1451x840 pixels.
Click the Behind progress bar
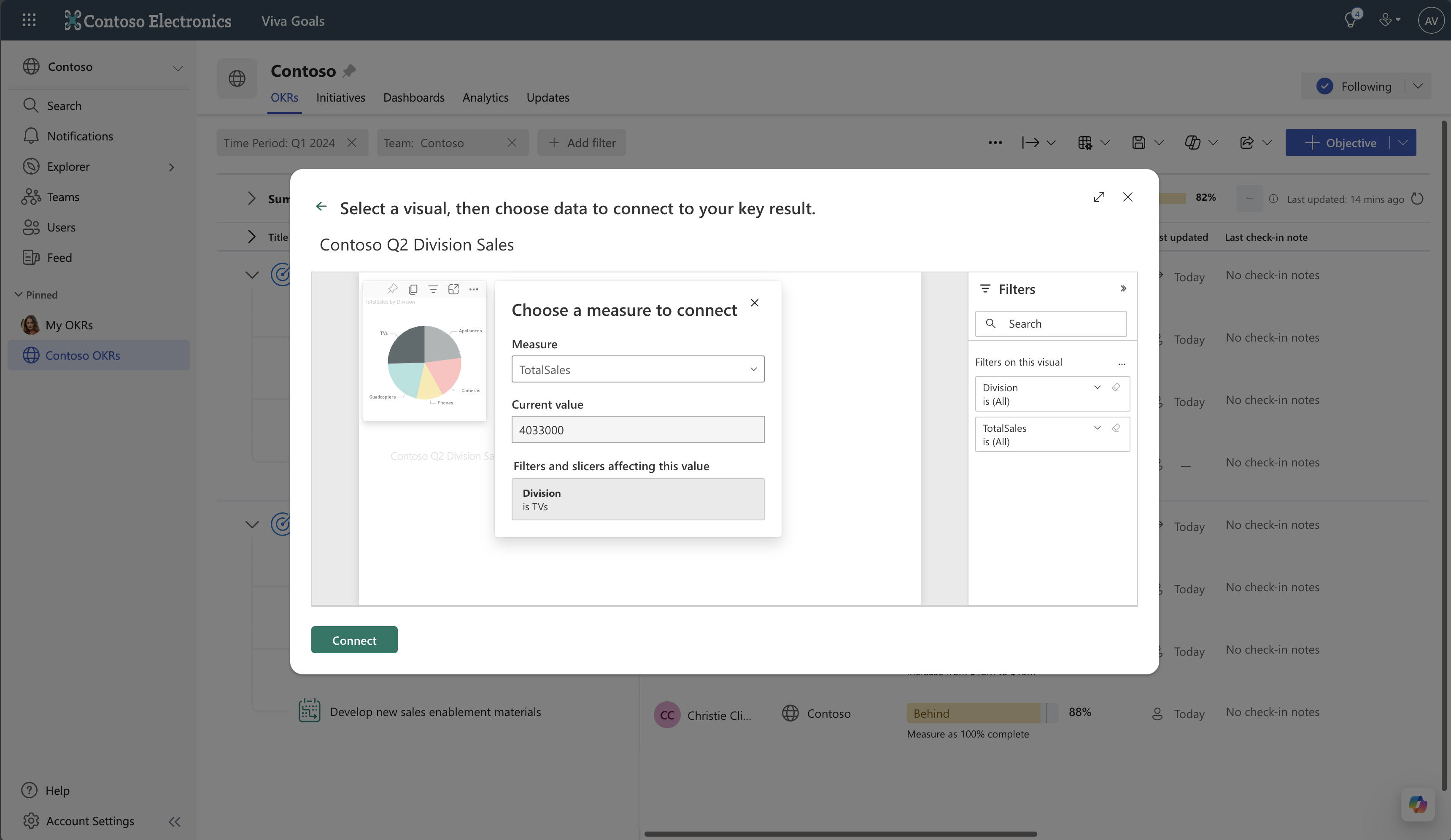tap(982, 713)
